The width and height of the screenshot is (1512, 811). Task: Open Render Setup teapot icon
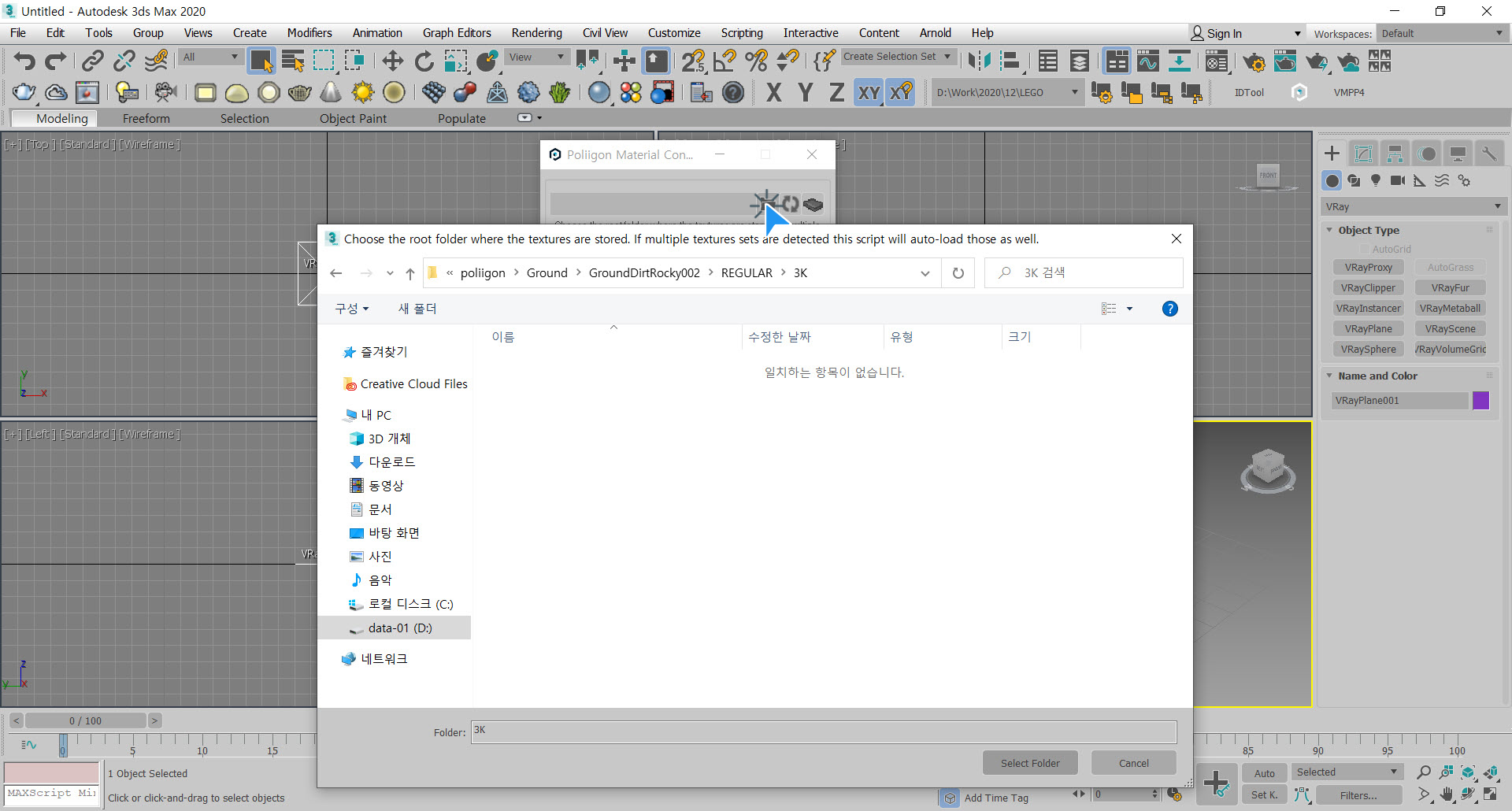pos(1254,61)
